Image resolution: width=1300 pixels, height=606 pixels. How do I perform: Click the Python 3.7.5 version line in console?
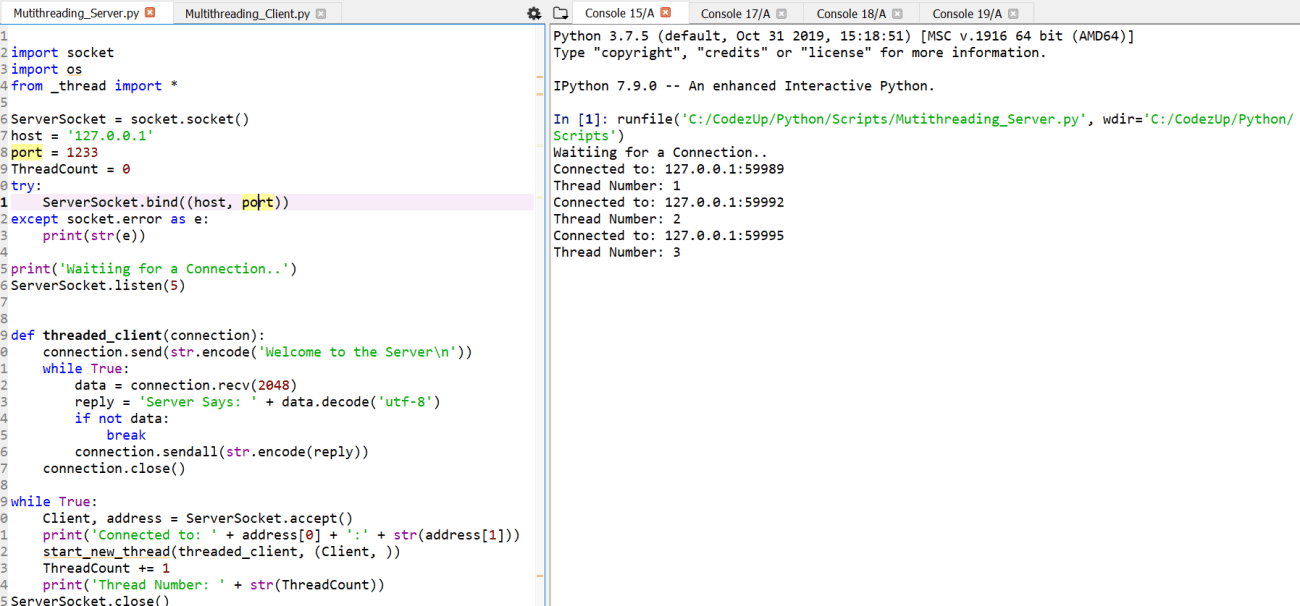pos(844,36)
